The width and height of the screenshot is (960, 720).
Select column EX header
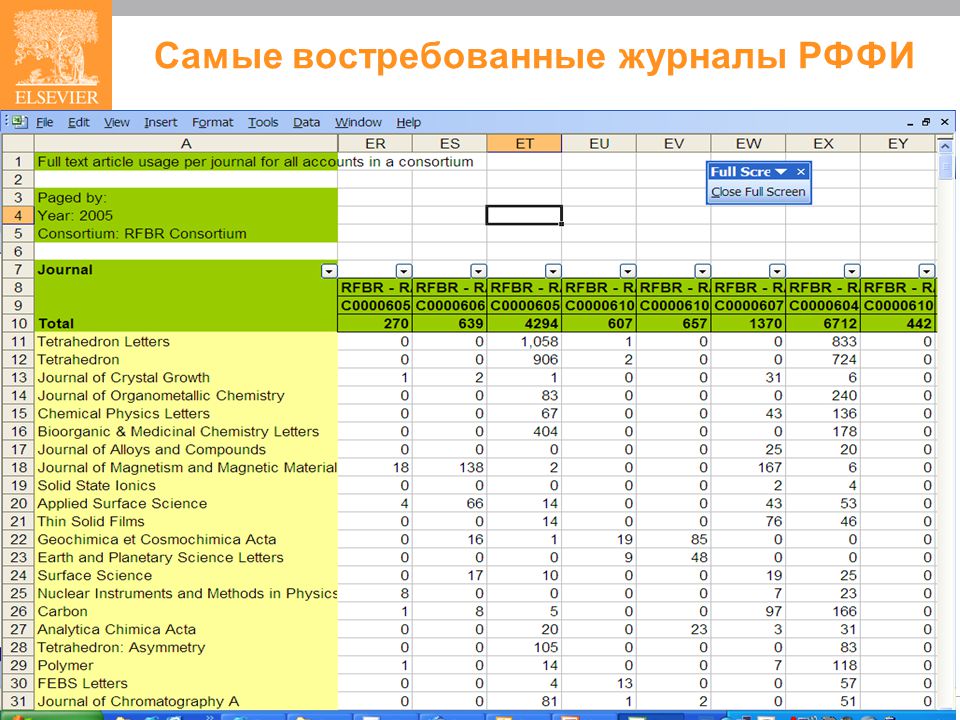[x=823, y=143]
